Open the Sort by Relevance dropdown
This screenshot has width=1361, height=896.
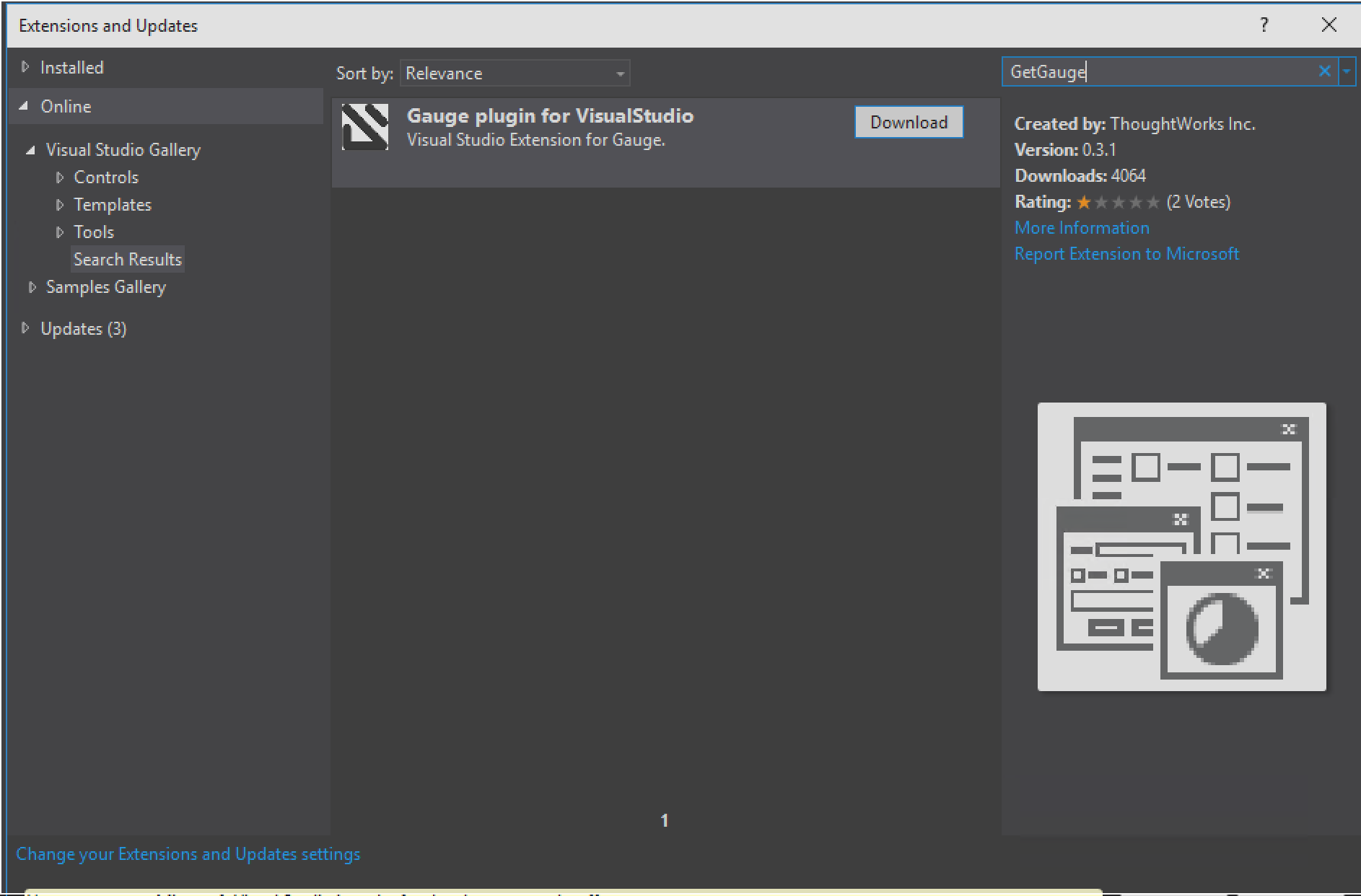point(515,74)
